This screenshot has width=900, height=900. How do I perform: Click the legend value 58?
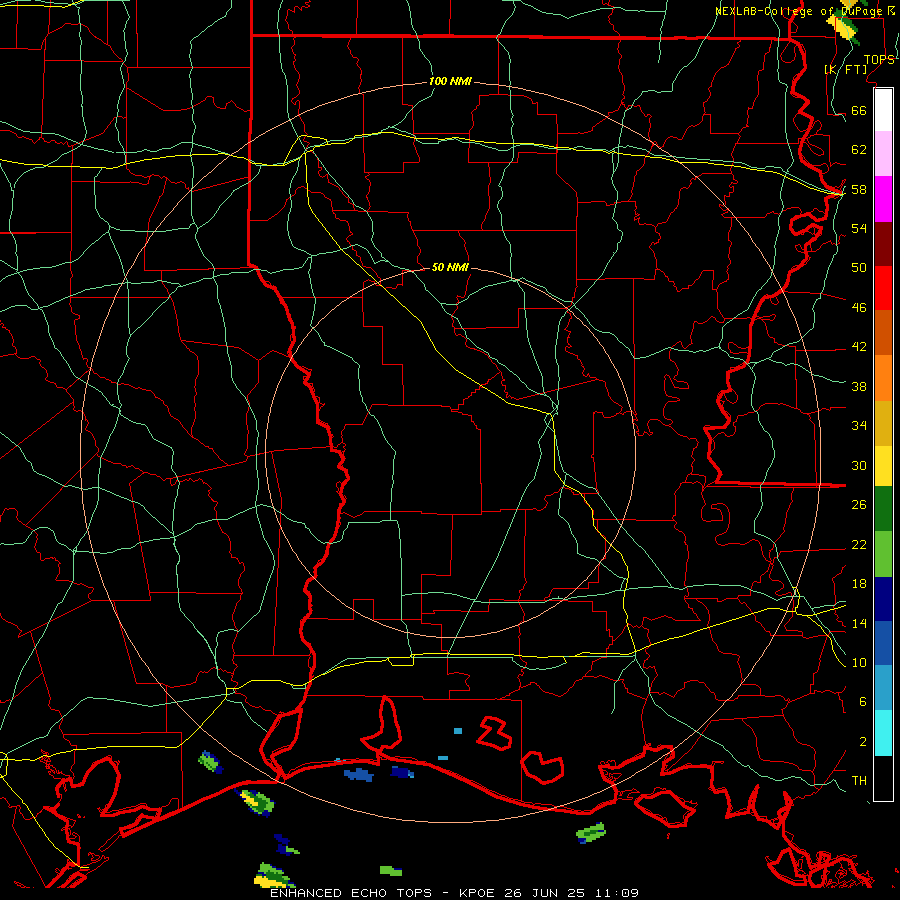tap(859, 189)
